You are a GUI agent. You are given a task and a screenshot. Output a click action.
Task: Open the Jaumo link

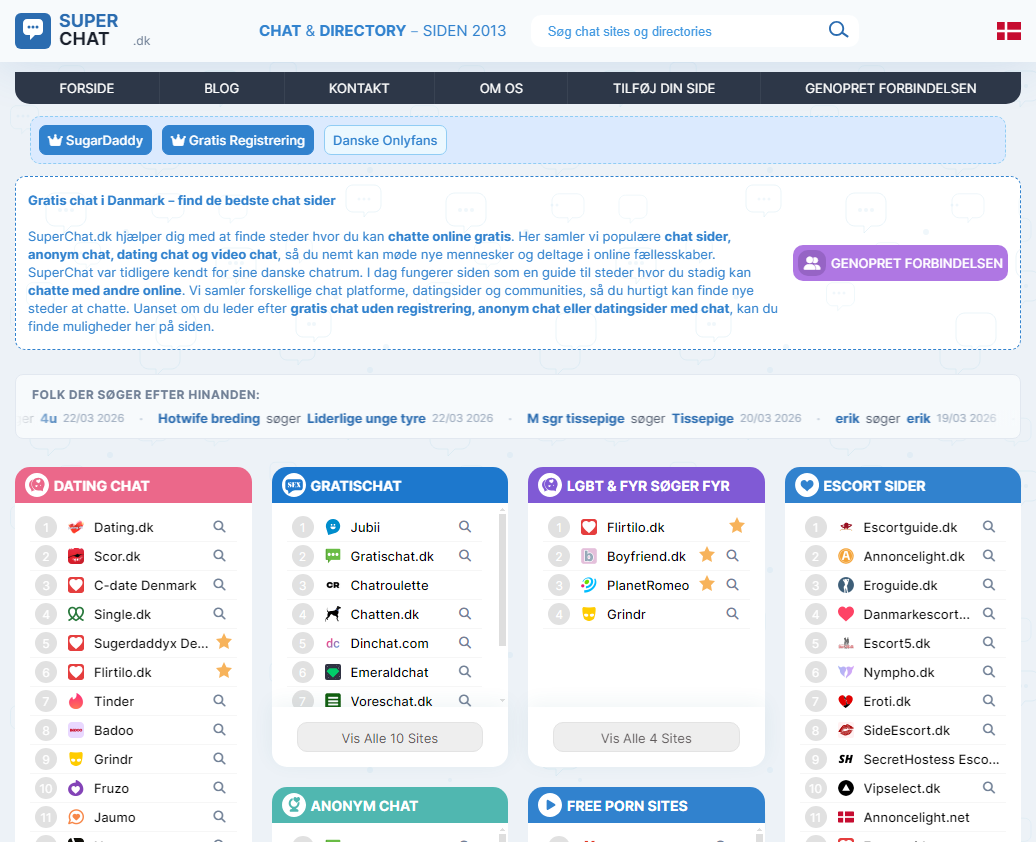114,818
